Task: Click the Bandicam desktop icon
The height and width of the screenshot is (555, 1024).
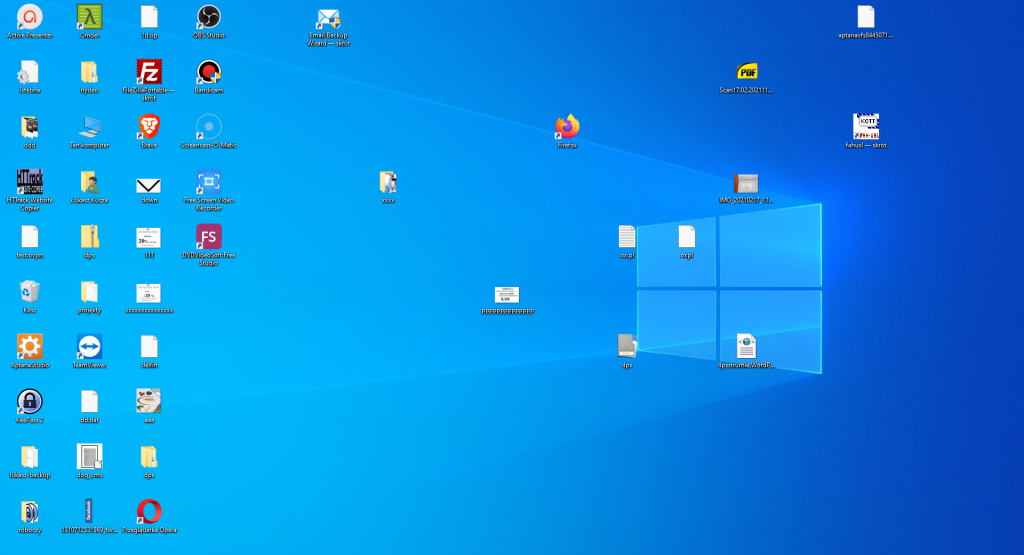Action: pyautogui.click(x=209, y=72)
